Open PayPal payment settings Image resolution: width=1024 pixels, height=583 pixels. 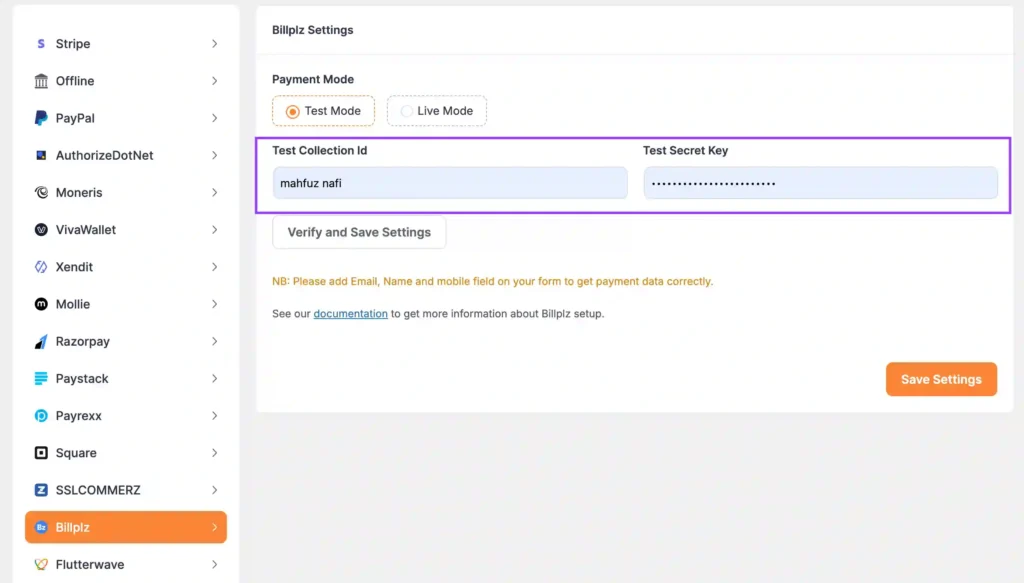click(126, 118)
